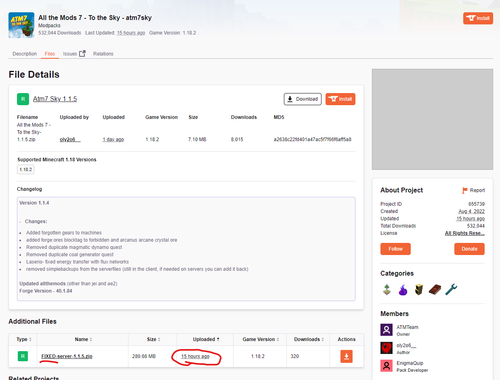Open the FIXED-server-1.1.5.zip file link

click(x=67, y=356)
